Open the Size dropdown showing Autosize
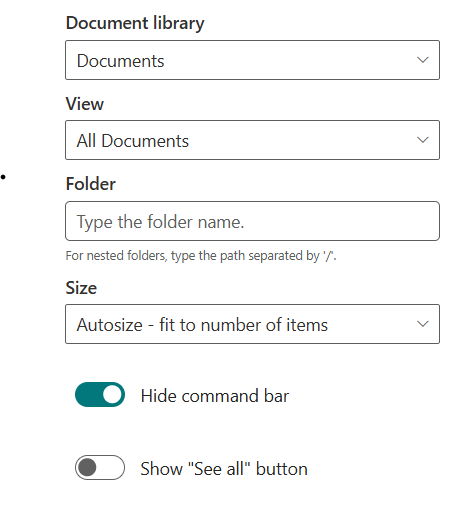The height and width of the screenshot is (510, 453). [x=252, y=324]
